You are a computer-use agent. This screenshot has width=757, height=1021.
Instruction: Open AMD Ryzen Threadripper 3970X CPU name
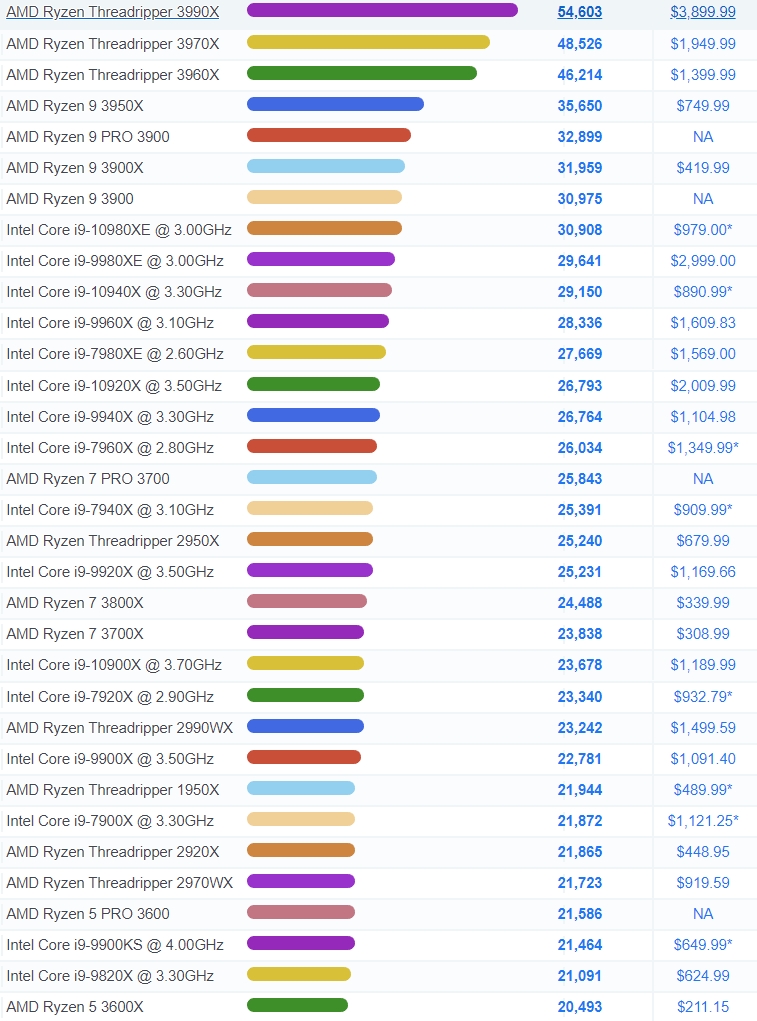click(113, 44)
